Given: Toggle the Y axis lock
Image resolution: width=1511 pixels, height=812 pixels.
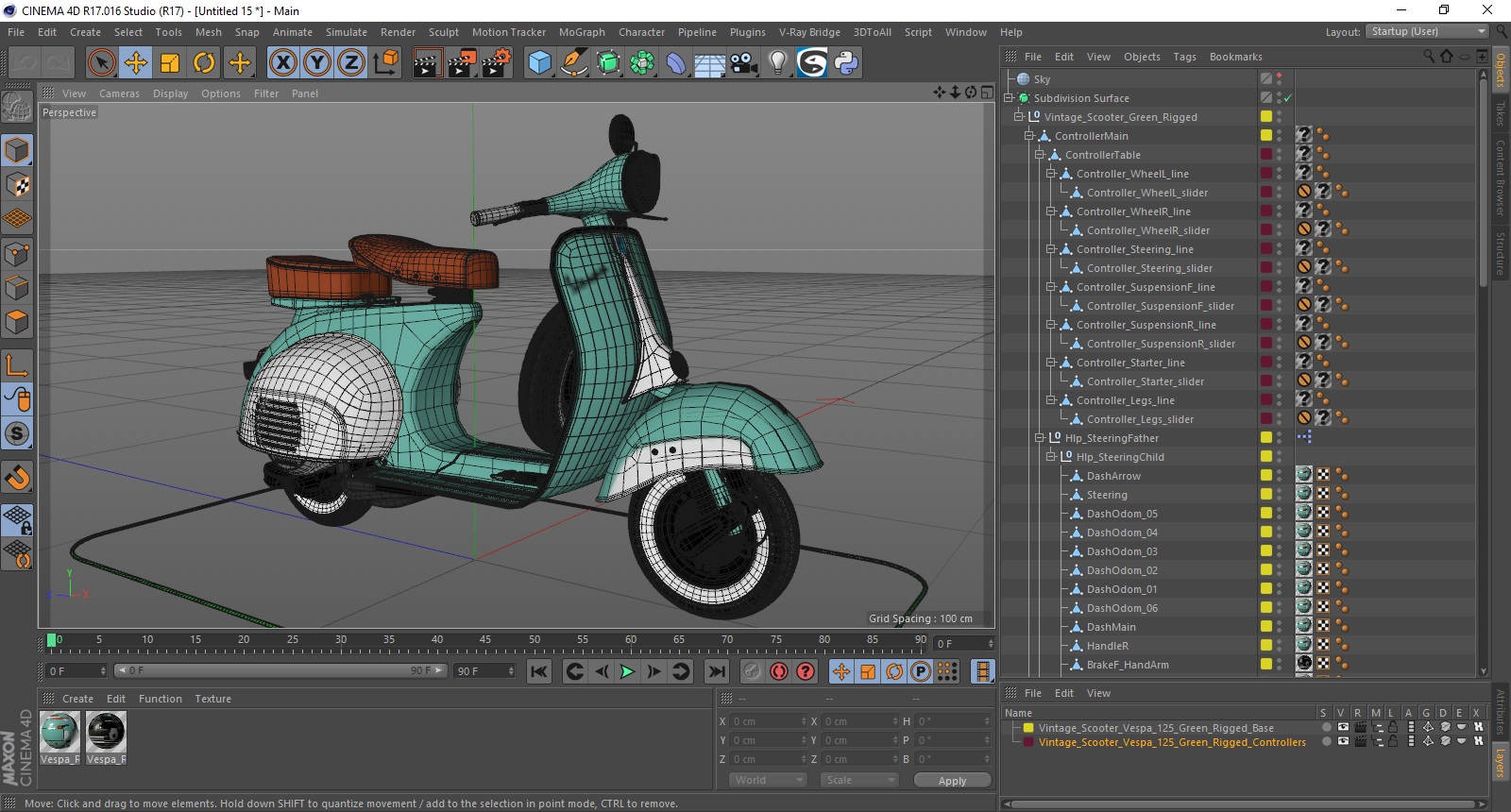Looking at the screenshot, I should (x=317, y=63).
